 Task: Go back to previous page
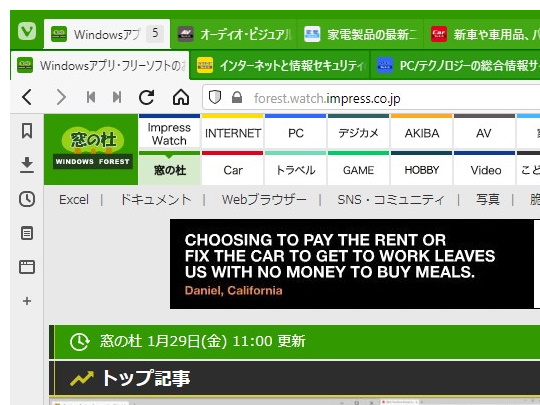pos(27,97)
